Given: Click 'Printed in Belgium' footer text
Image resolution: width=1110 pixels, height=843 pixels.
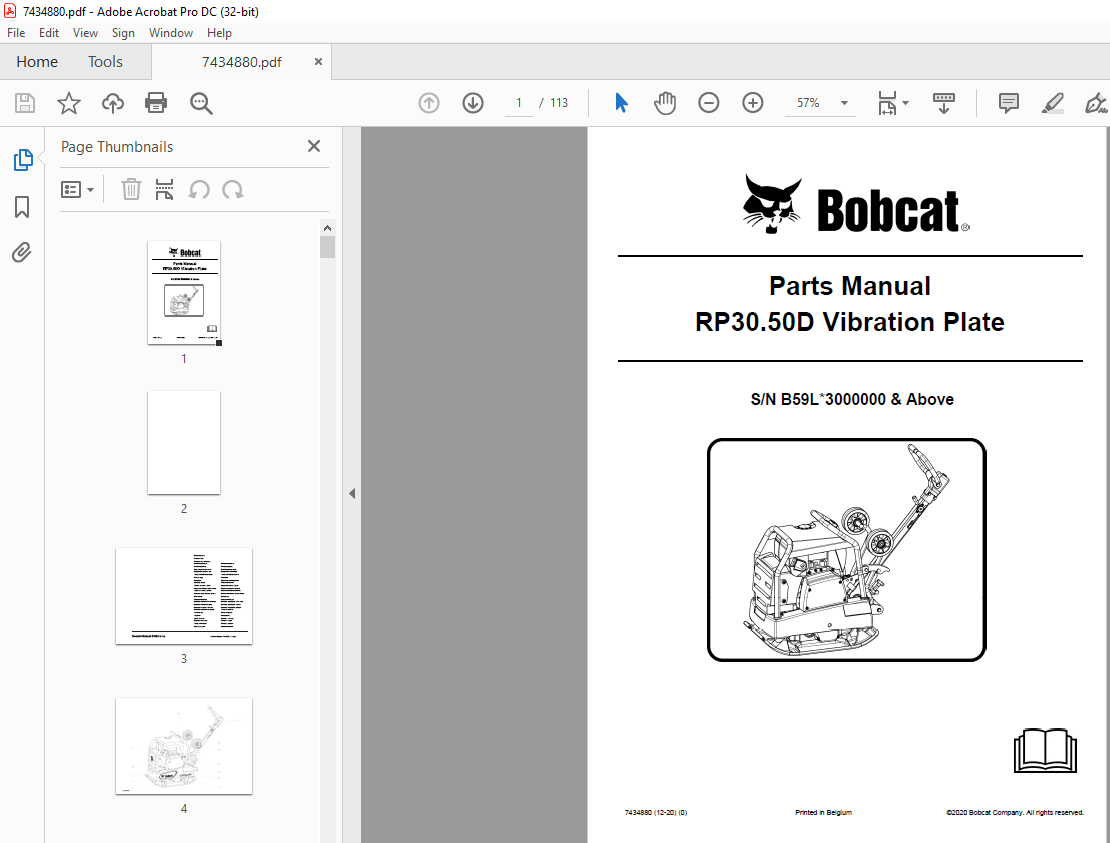Looking at the screenshot, I should (x=823, y=813).
